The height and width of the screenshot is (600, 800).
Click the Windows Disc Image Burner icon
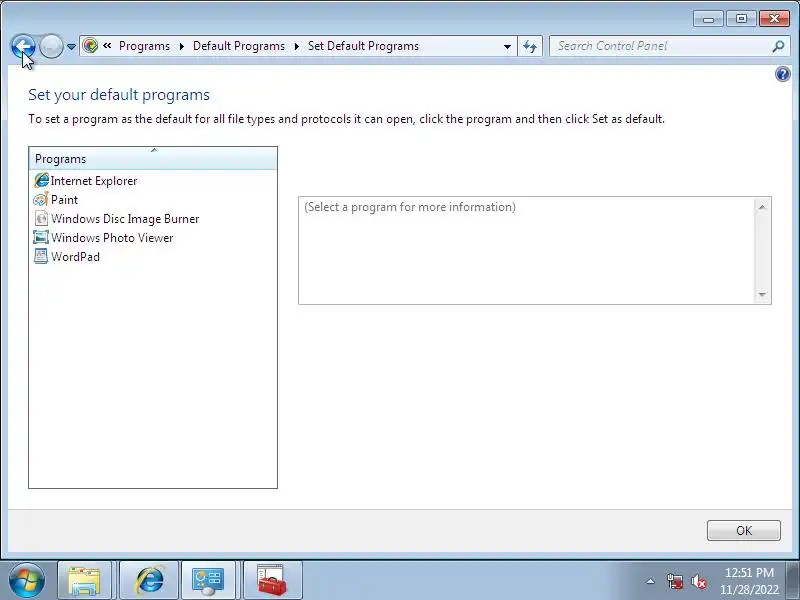pyautogui.click(x=41, y=218)
